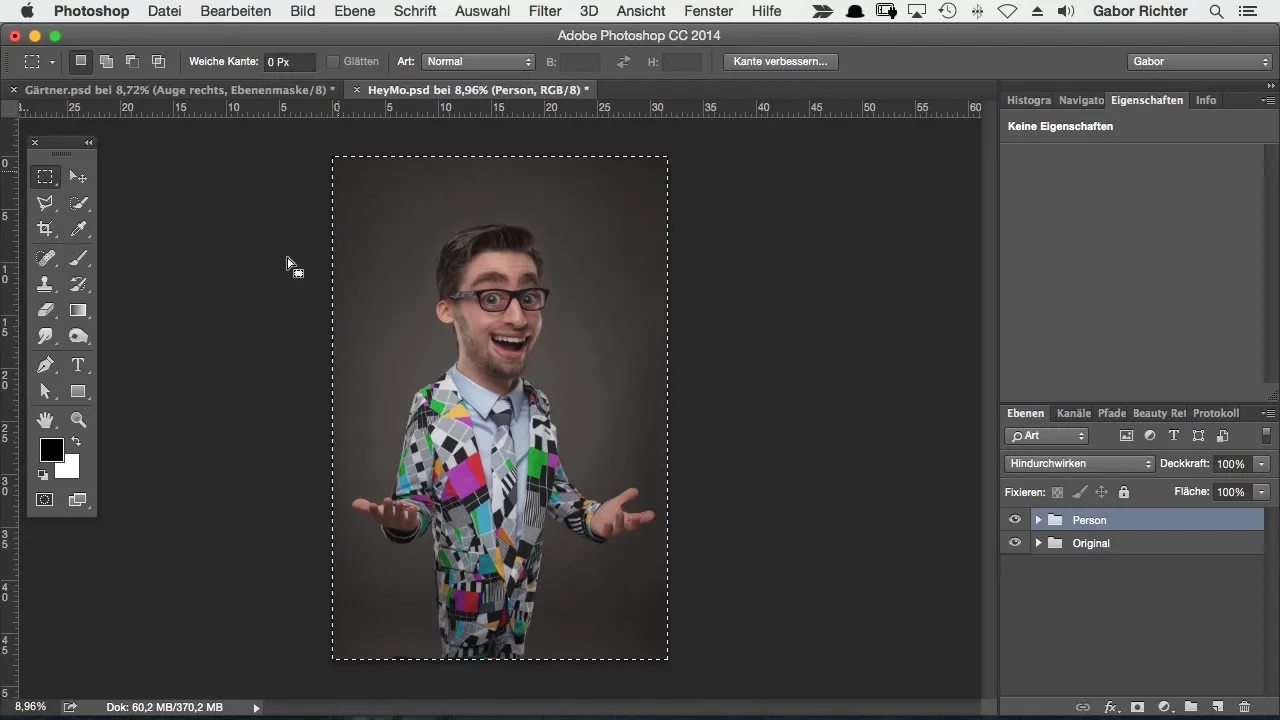The image size is (1280, 720).
Task: Choose the Smudge tool
Action: click(45, 336)
